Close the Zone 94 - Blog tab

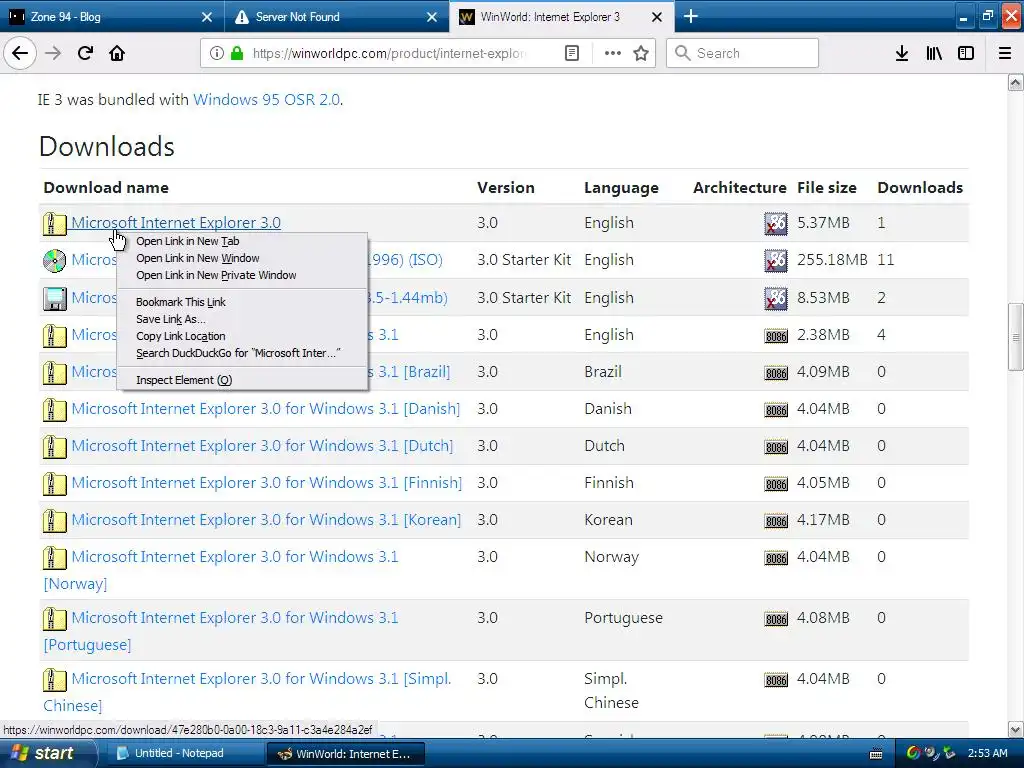[x=207, y=17]
